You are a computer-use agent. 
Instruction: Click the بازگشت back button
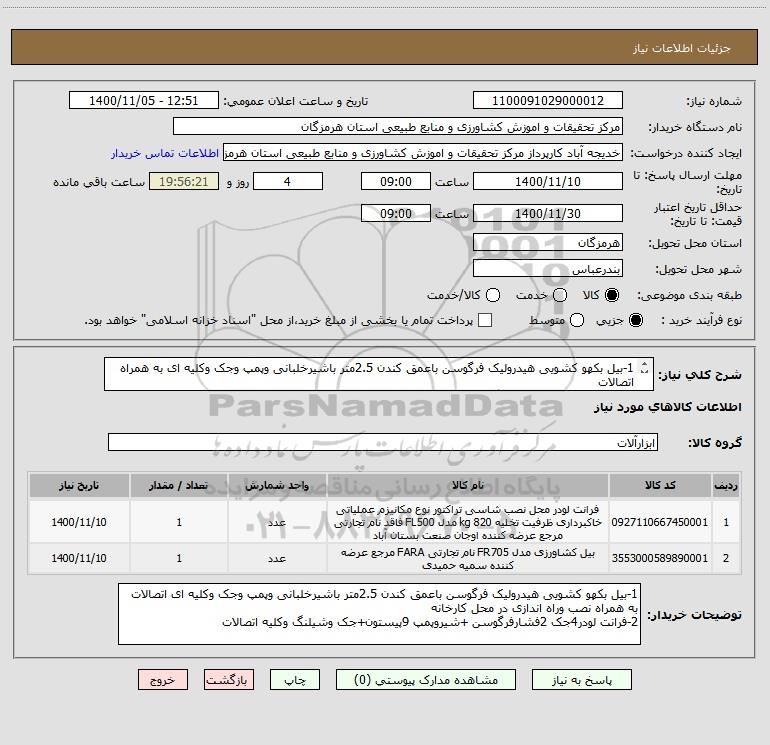[x=229, y=680]
